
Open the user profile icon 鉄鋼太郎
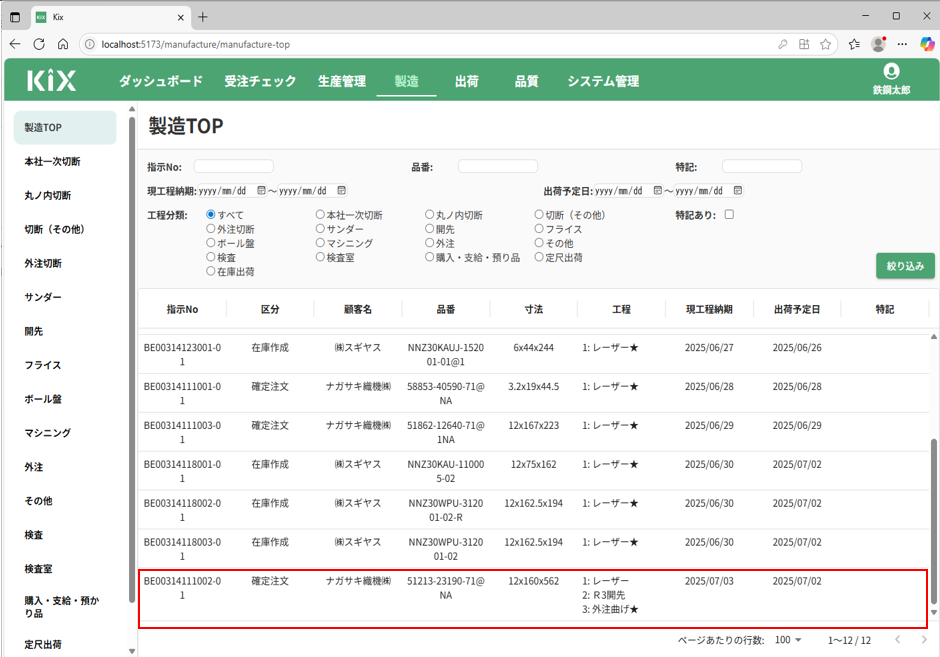891,79
